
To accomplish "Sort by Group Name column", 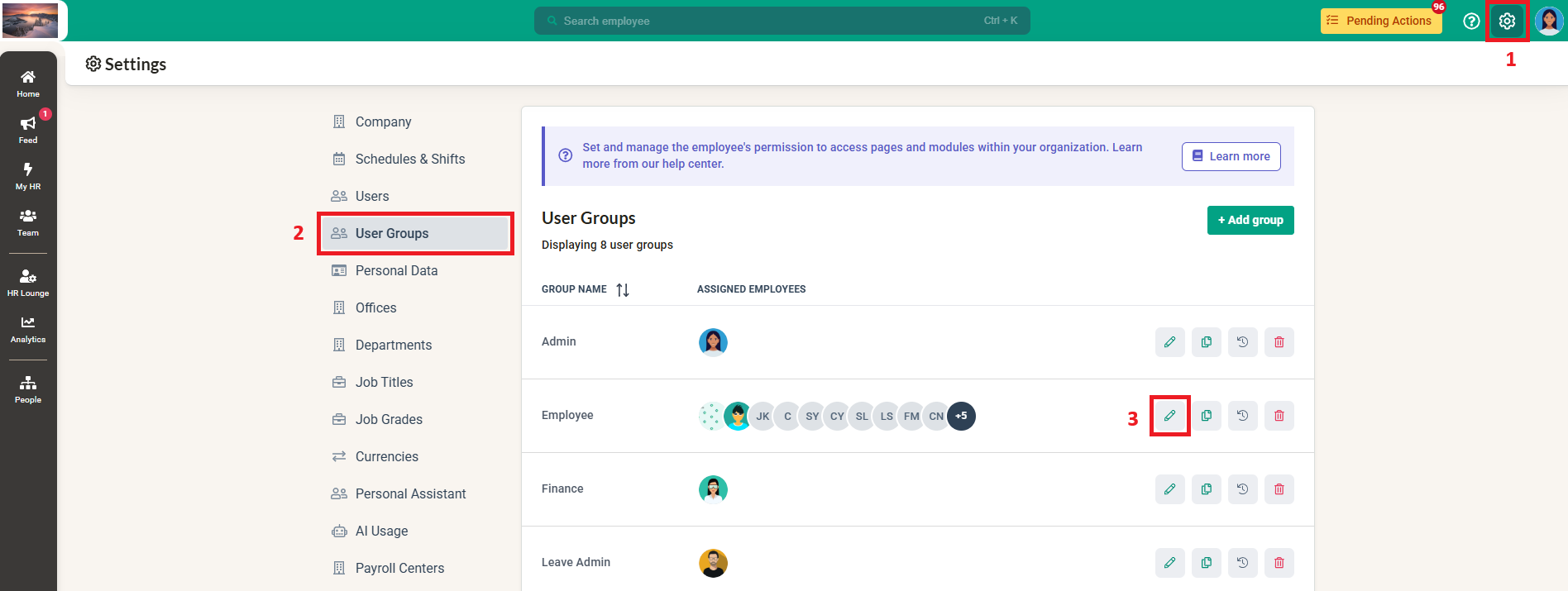I will (623, 289).
